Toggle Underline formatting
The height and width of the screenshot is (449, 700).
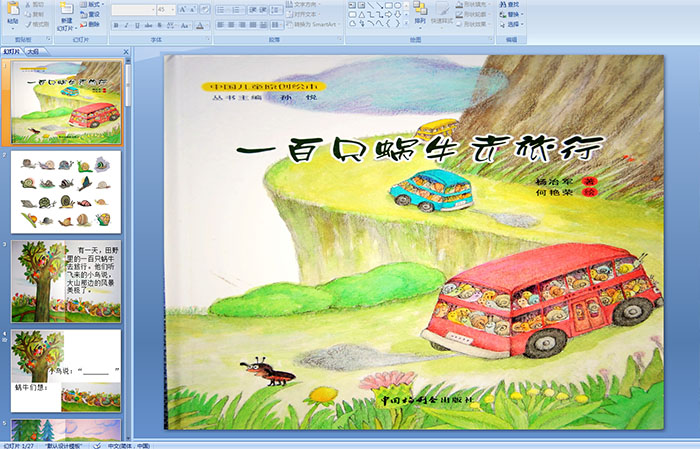[x=137, y=25]
